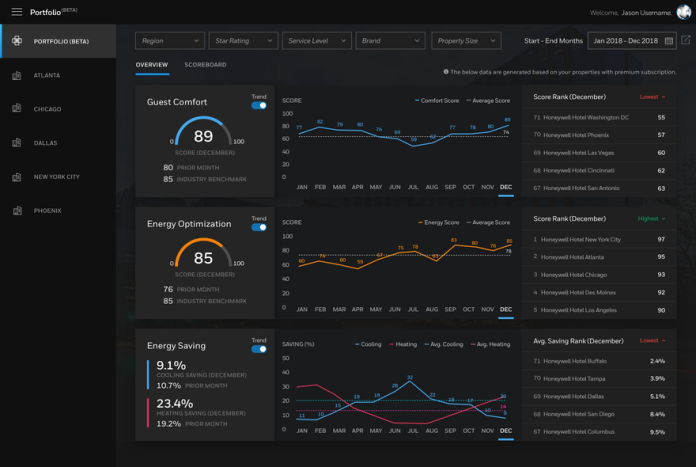The height and width of the screenshot is (467, 696).
Task: Open the Region dropdown filter
Action: pos(169,41)
